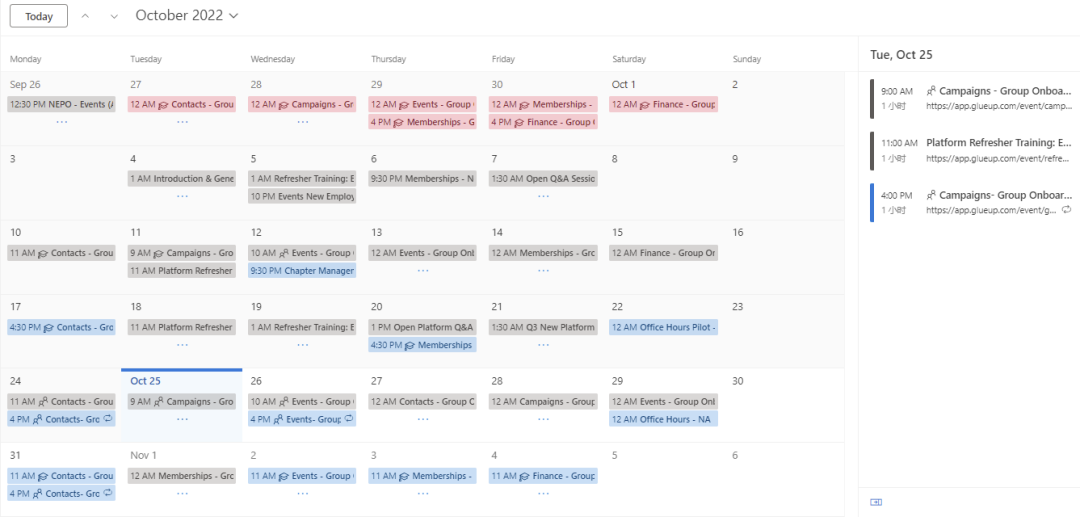Viewport: 1080px width, 517px height.
Task: Advance to next month with down arrow
Action: pyautogui.click(x=114, y=16)
